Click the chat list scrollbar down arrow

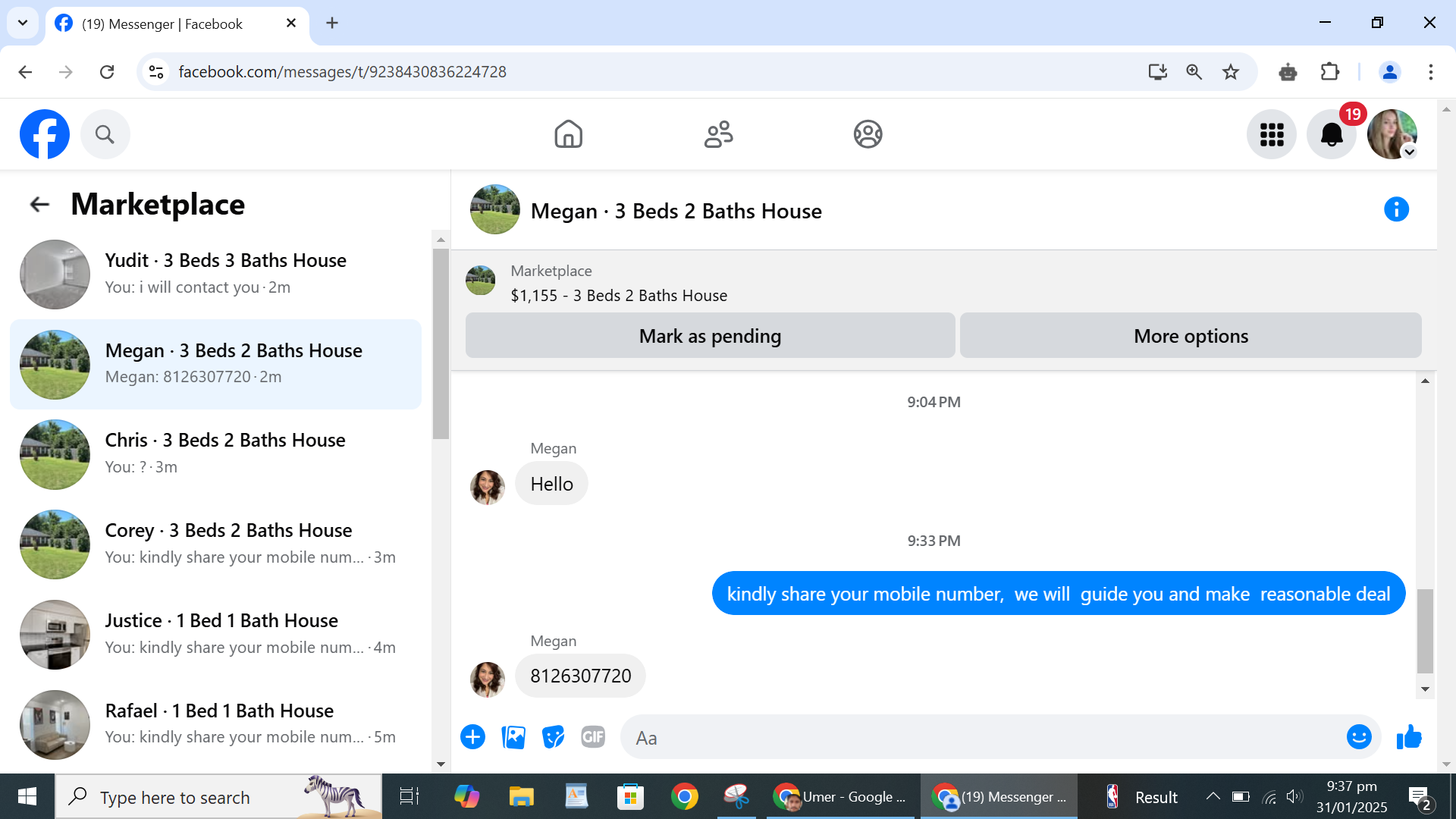coord(441,764)
